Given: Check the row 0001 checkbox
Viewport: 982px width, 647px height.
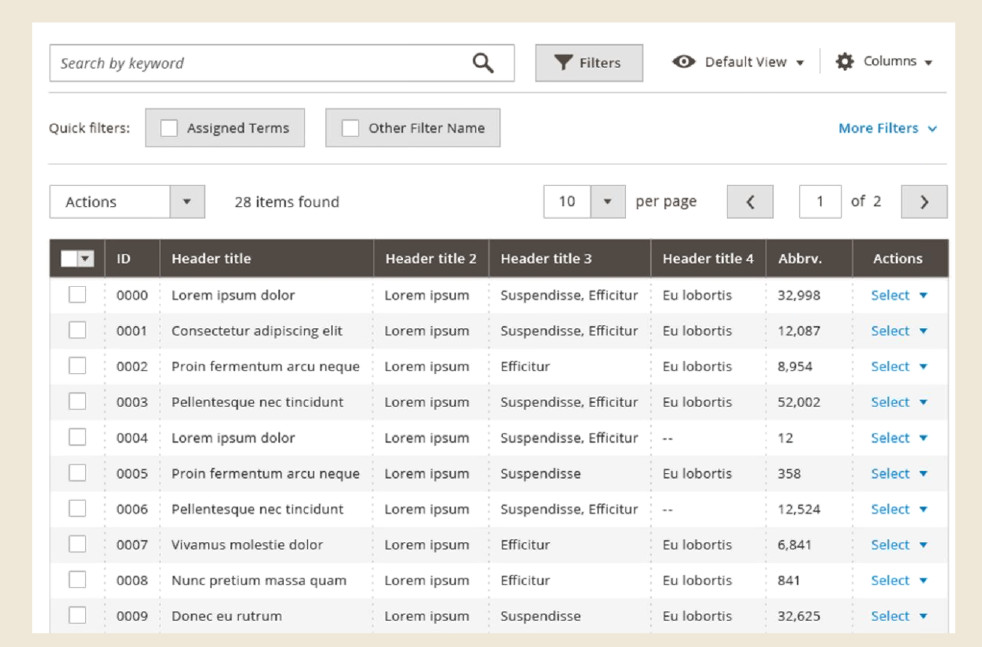Looking at the screenshot, I should point(77,330).
